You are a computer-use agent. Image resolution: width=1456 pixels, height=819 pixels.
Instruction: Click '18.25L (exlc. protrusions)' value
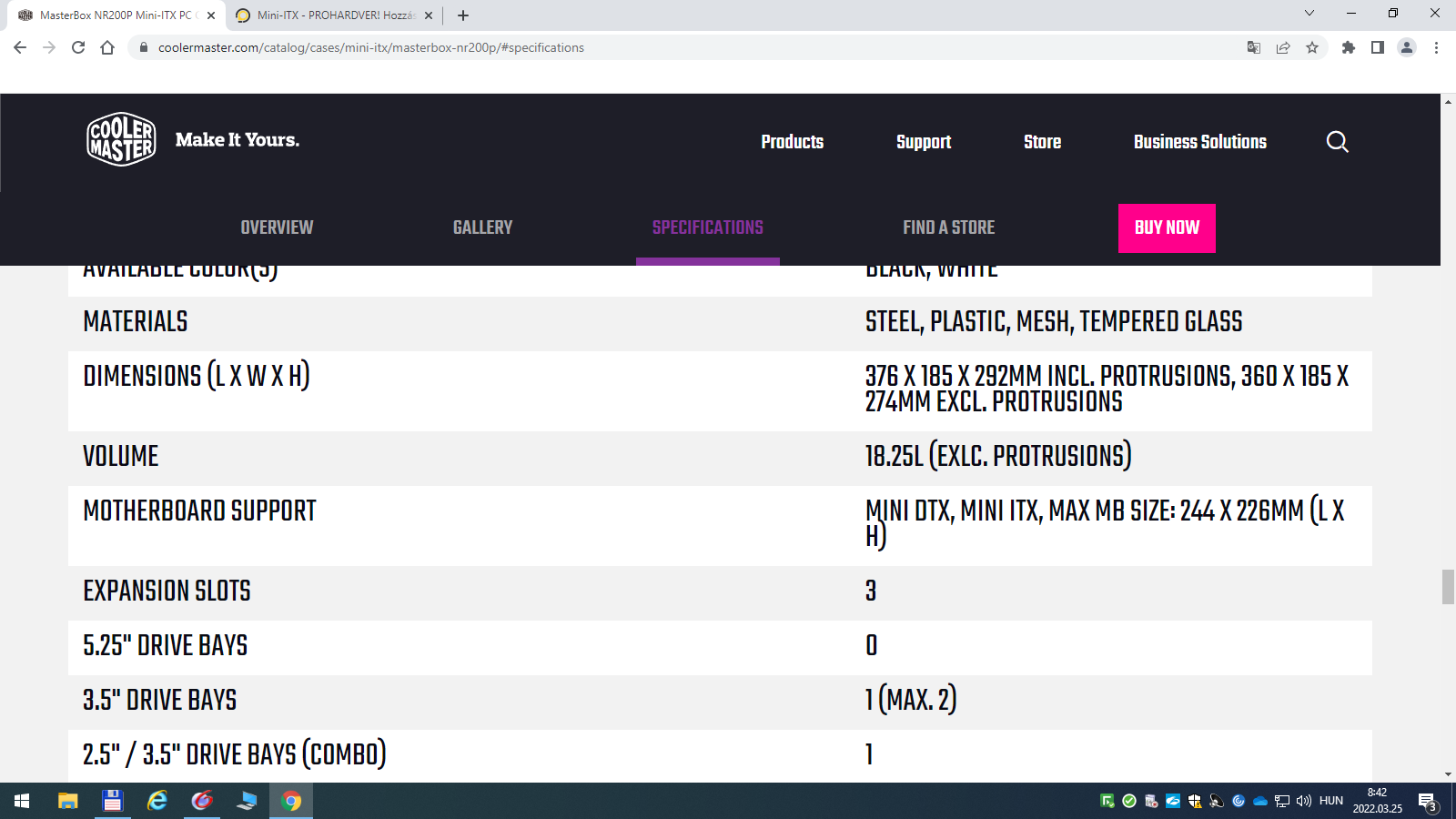pos(998,456)
